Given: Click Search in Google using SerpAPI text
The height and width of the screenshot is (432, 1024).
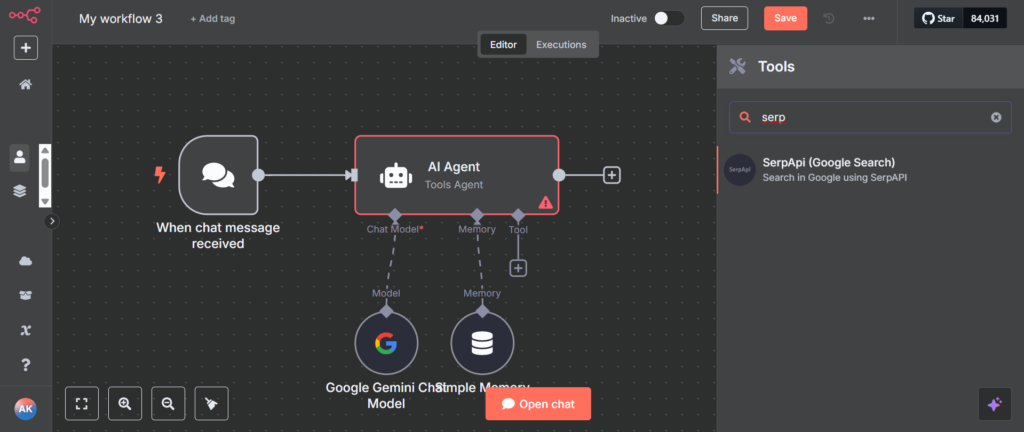Looking at the screenshot, I should click(835, 177).
